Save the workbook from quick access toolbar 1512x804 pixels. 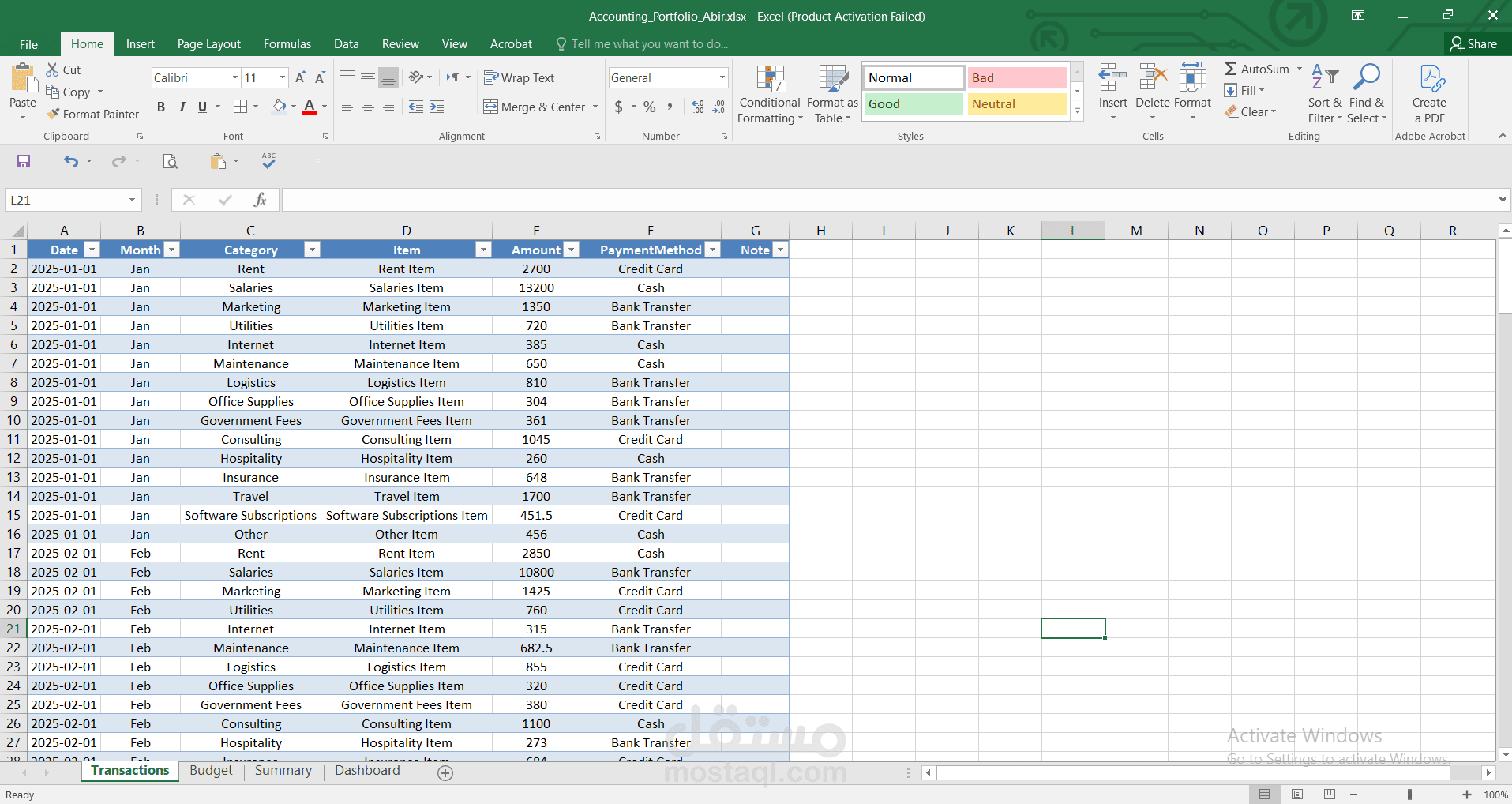pos(24,161)
